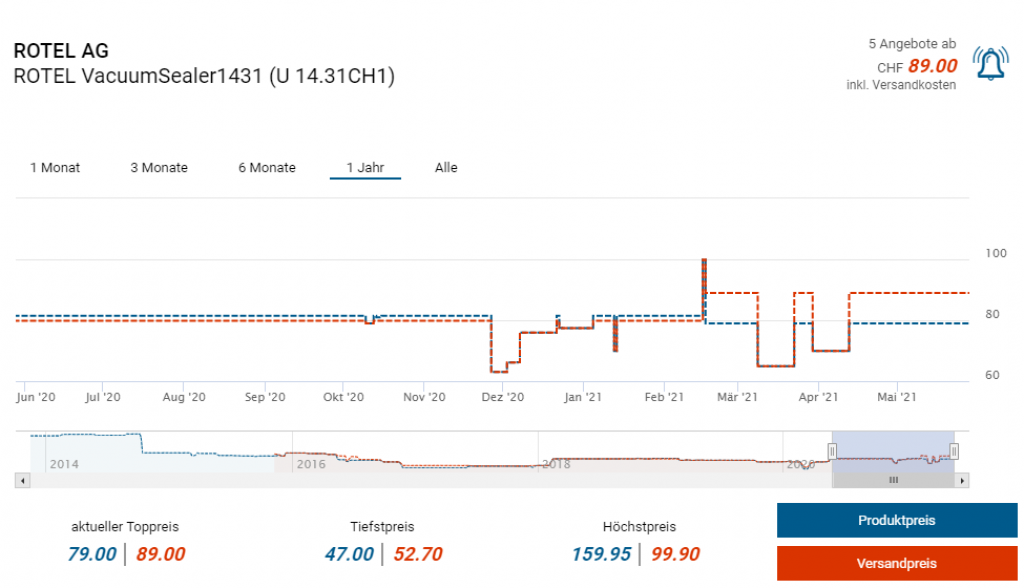Click 2016 in the navigator timeline
1024x588 pixels.
(x=310, y=464)
